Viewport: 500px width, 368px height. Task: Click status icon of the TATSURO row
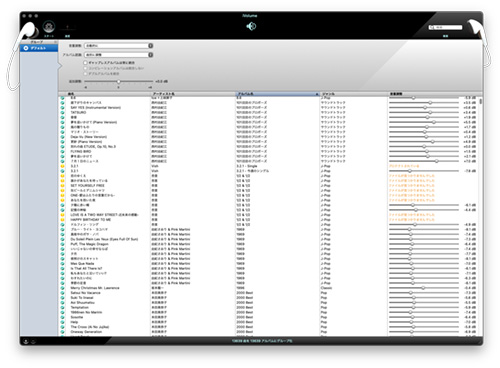62,113
